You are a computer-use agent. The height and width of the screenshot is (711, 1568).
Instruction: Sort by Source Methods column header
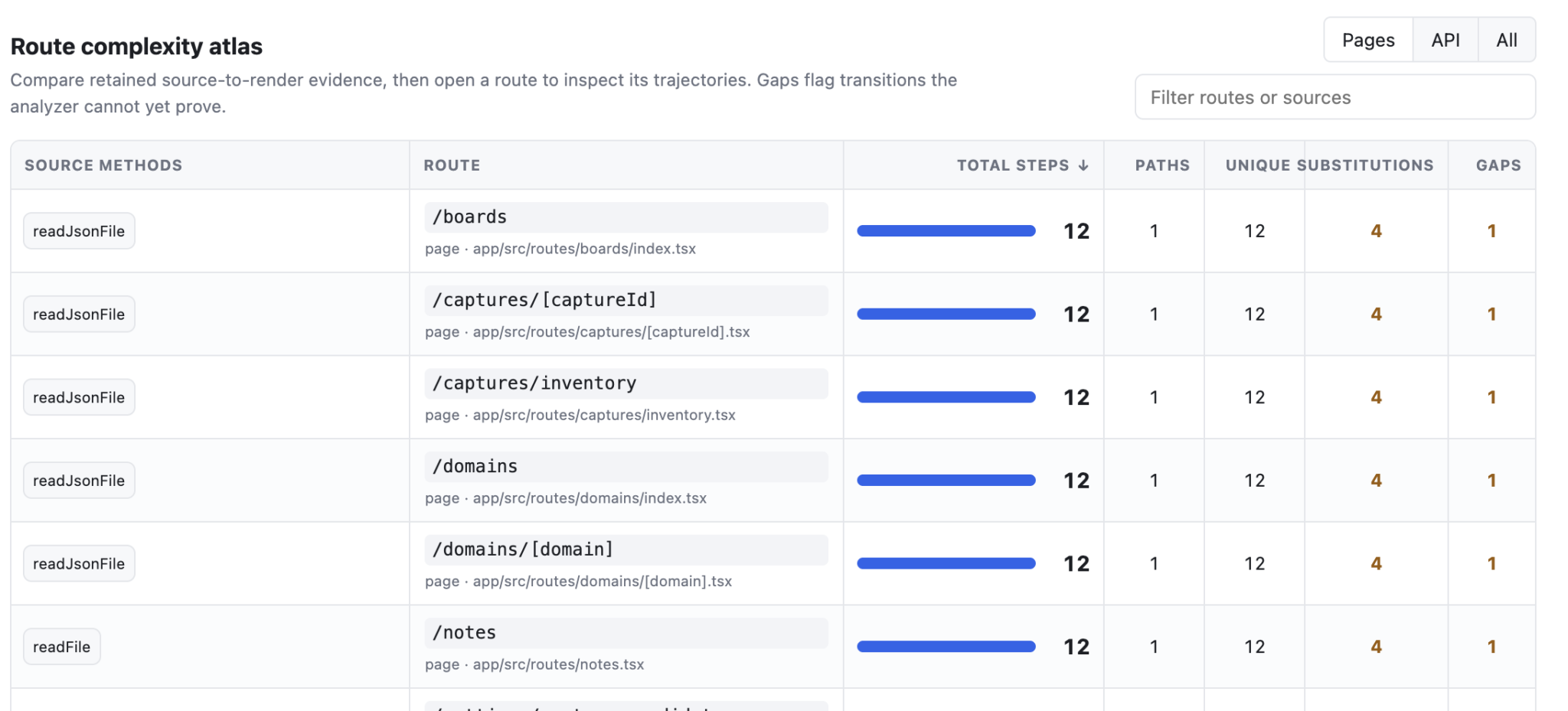click(x=103, y=165)
